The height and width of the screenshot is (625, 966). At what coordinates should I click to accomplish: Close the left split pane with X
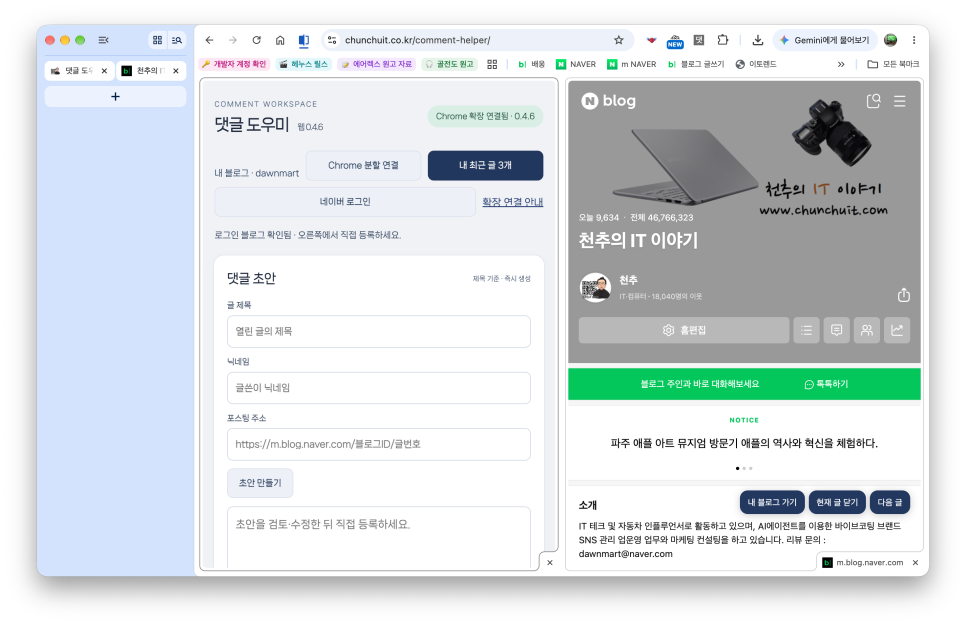pyautogui.click(x=550, y=562)
